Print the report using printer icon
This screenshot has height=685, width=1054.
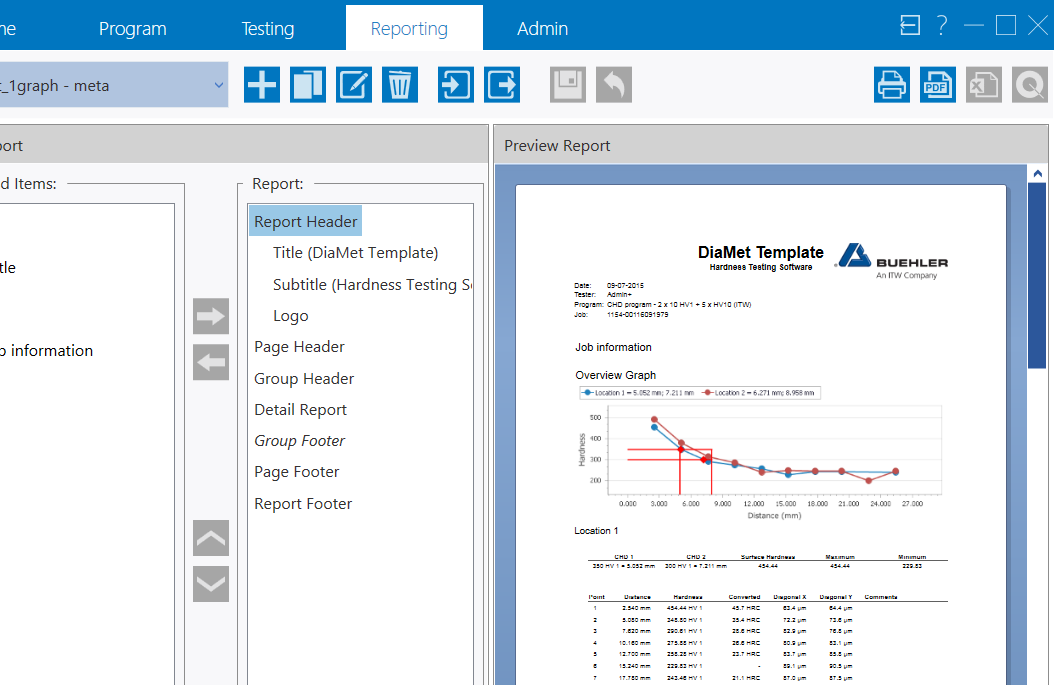(x=892, y=85)
